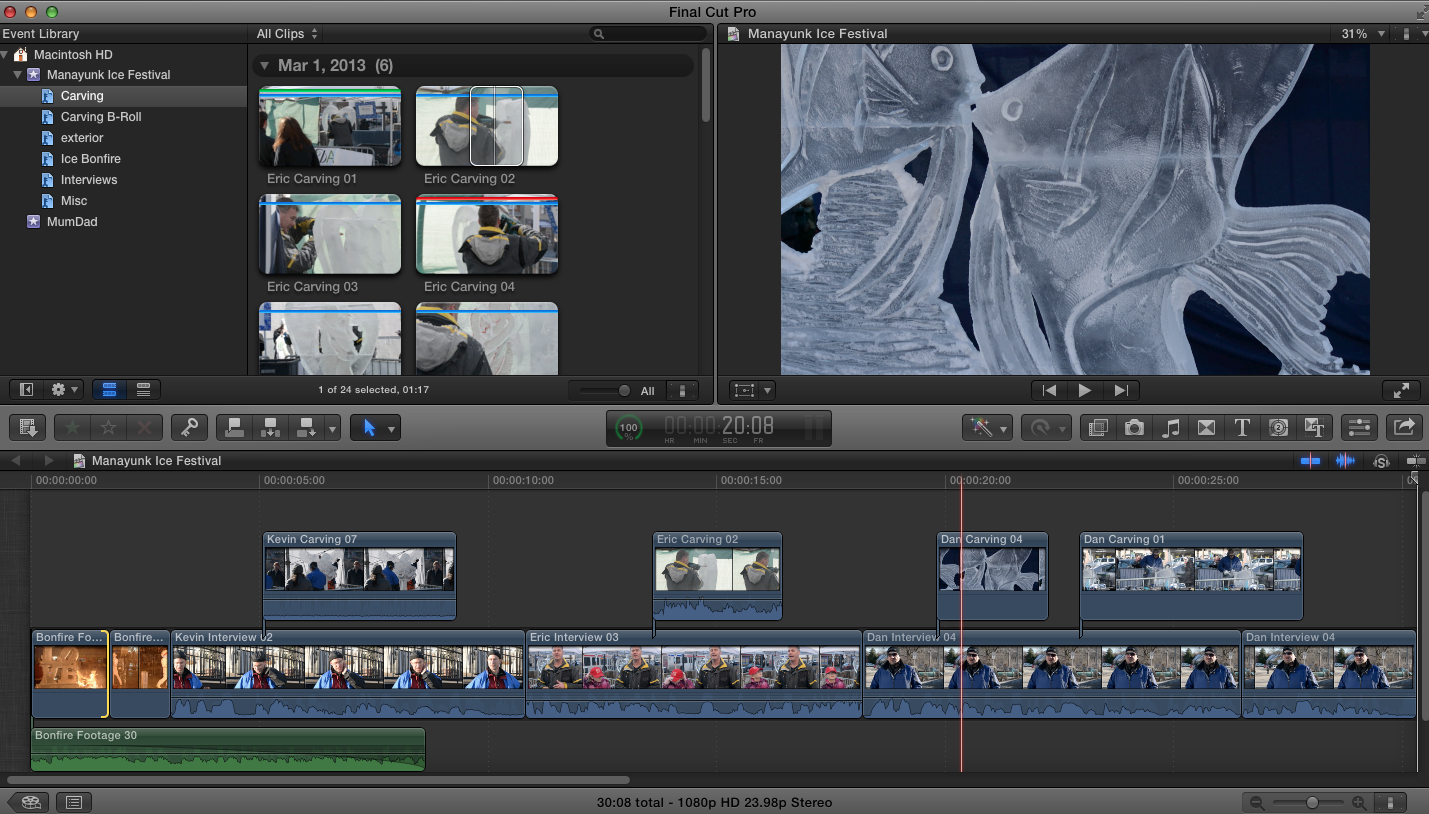The width and height of the screenshot is (1429, 814).
Task: Open timeline clip appearance switch
Action: 1390,802
